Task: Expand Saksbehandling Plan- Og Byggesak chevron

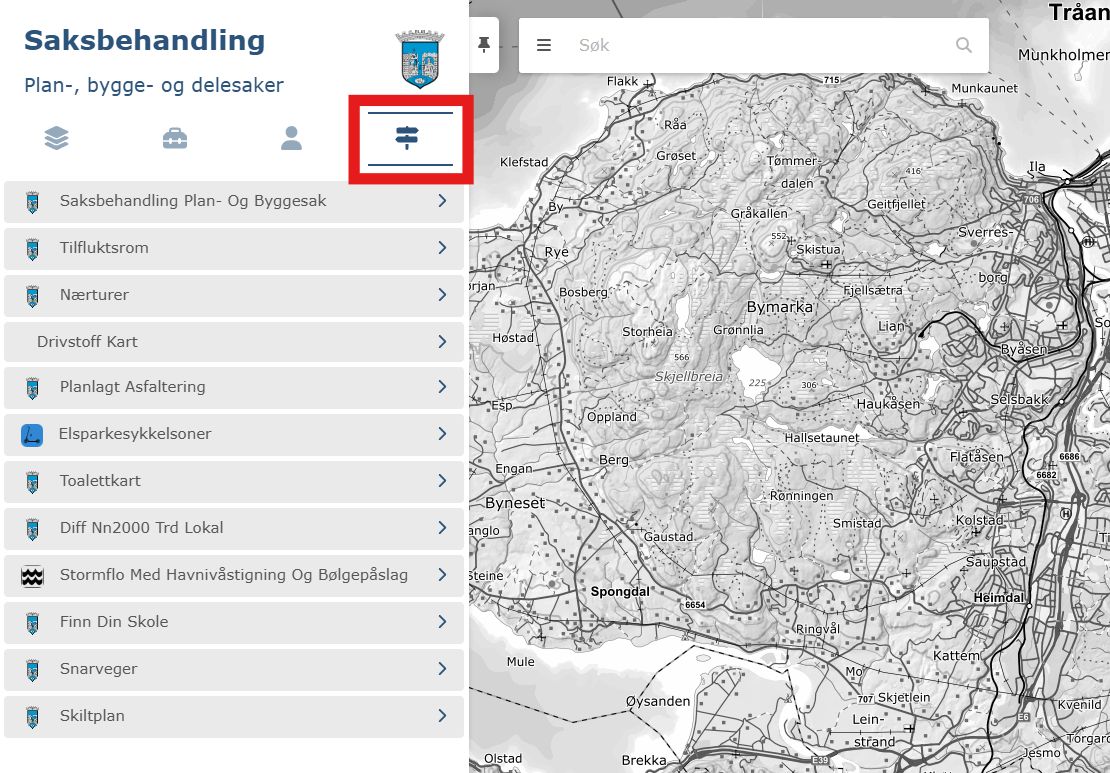Action: coord(442,201)
